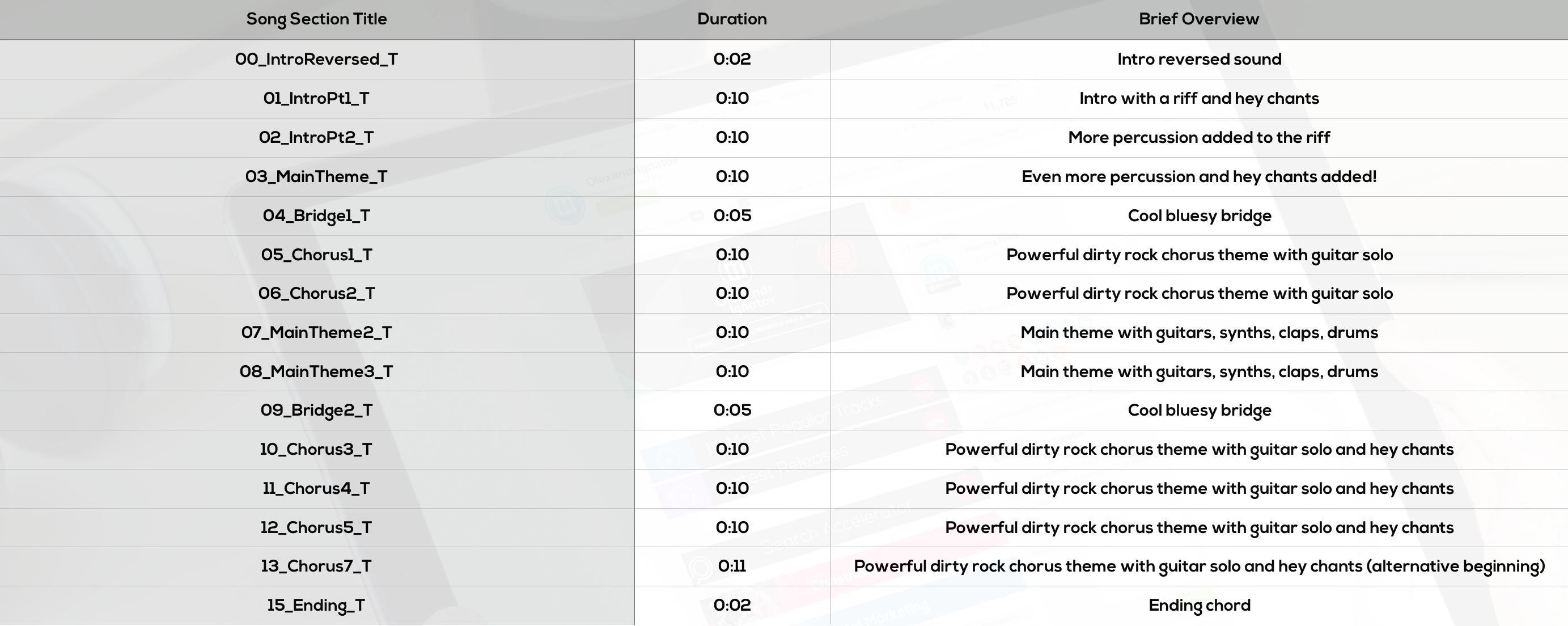The width and height of the screenshot is (1568, 626).
Task: Select the 01_IntroPt1_T section title
Action: (x=316, y=98)
